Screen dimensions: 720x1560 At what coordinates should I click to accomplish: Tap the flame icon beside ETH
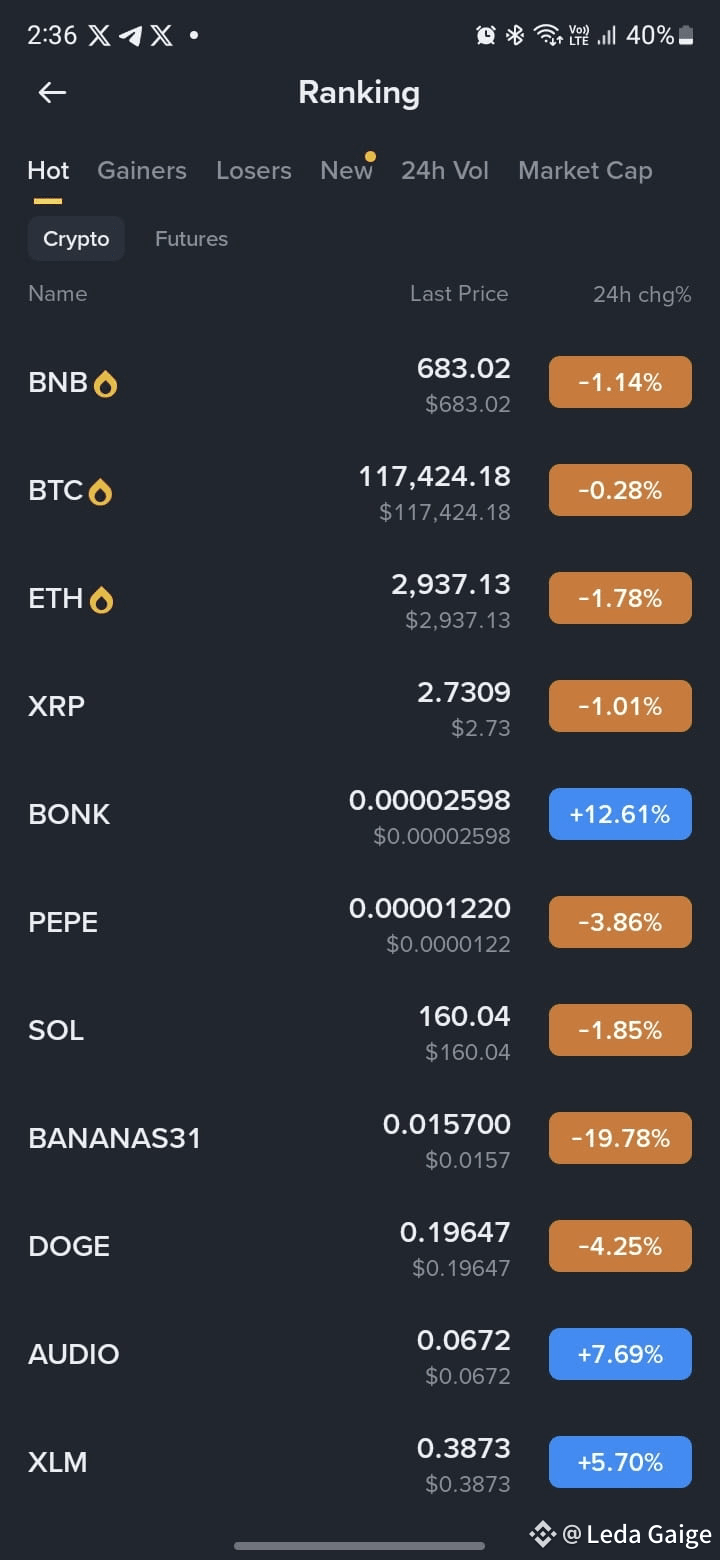point(101,599)
